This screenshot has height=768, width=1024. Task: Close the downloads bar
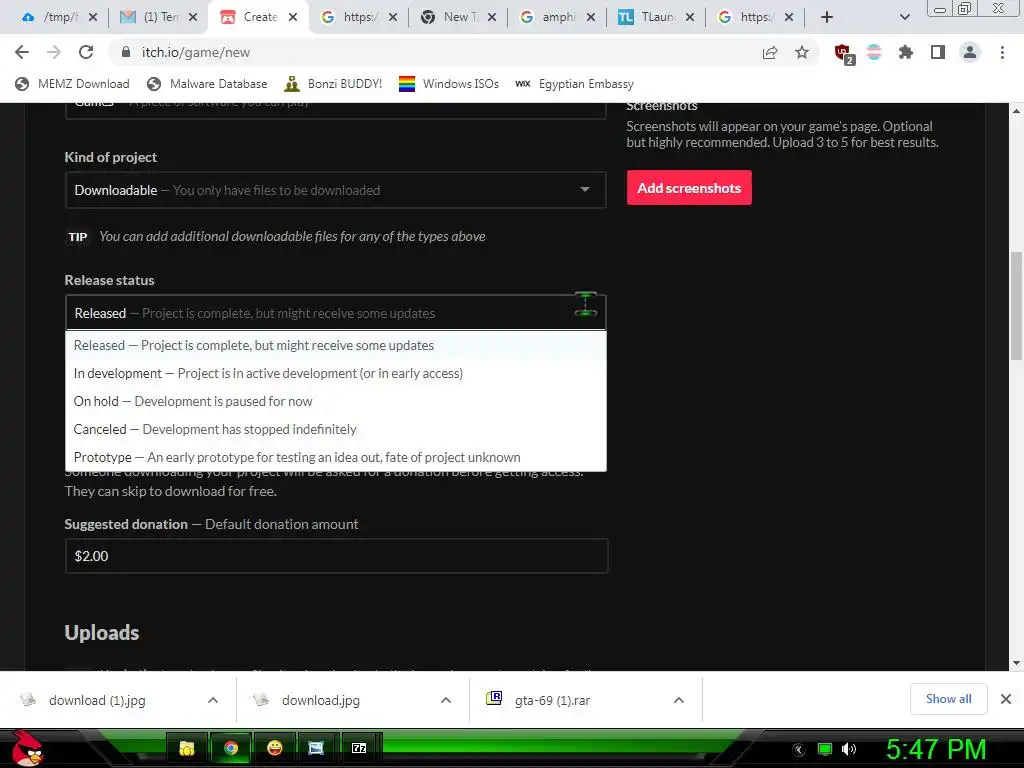1006,699
